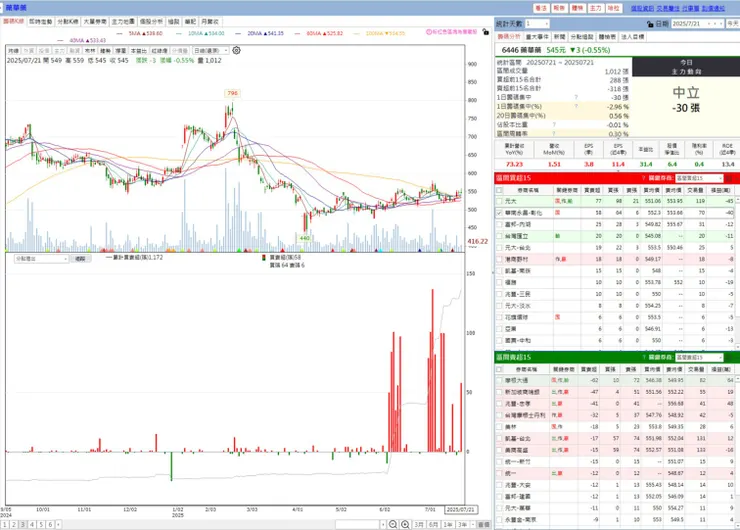Screen dimensions: 740x530
Task: Click question mark beside 區間周轉率
Action: click(x=554, y=134)
